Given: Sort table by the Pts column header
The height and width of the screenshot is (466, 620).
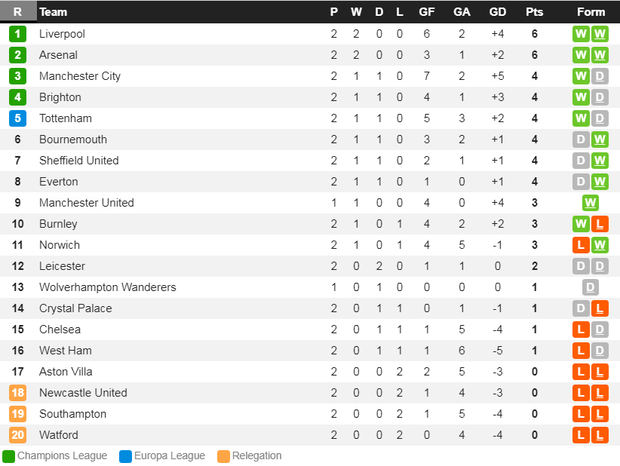Looking at the screenshot, I should click(x=534, y=12).
